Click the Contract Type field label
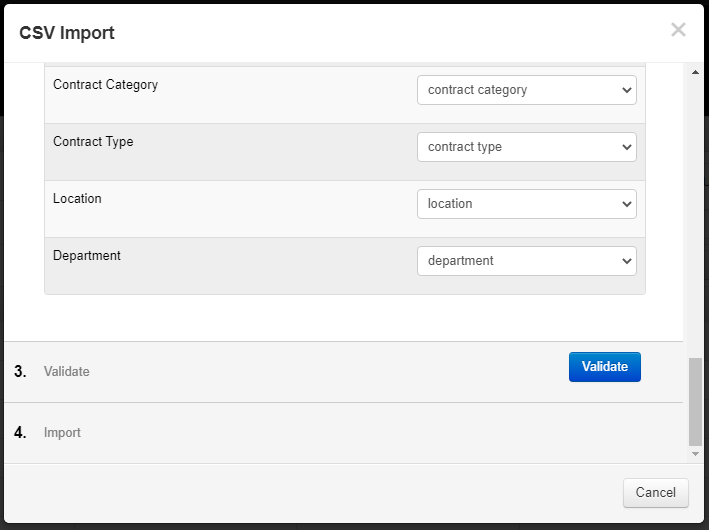The width and height of the screenshot is (709, 530). [x=93, y=142]
